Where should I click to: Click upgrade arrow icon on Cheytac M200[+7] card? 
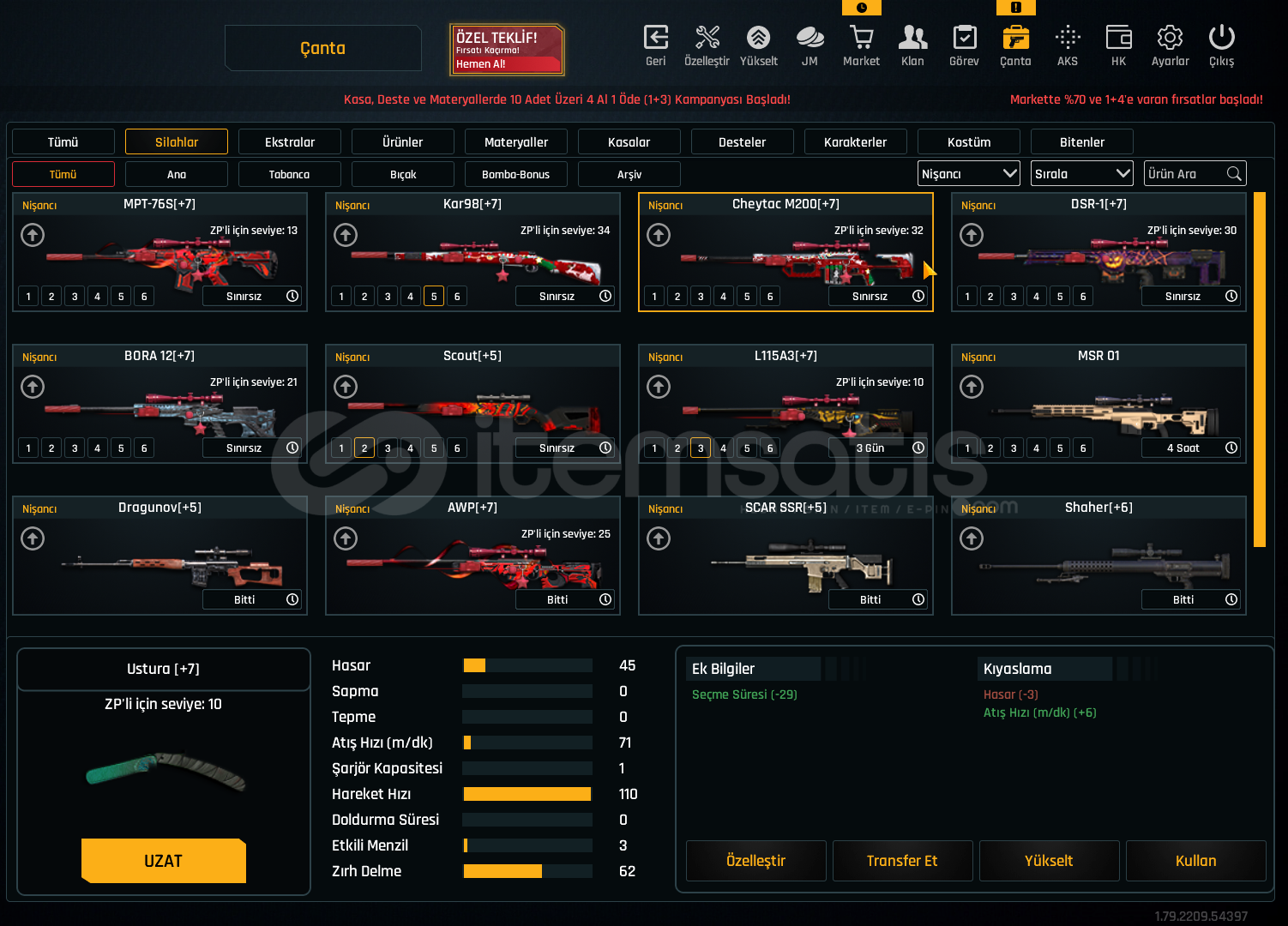[x=659, y=235]
